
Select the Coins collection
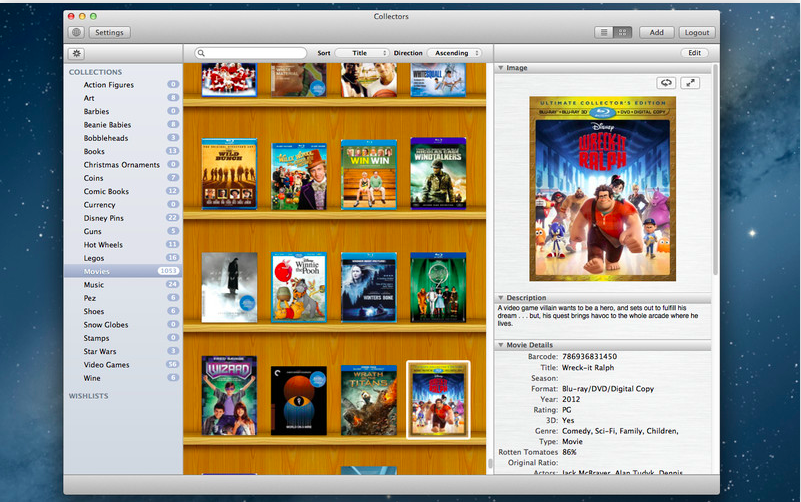123,178
